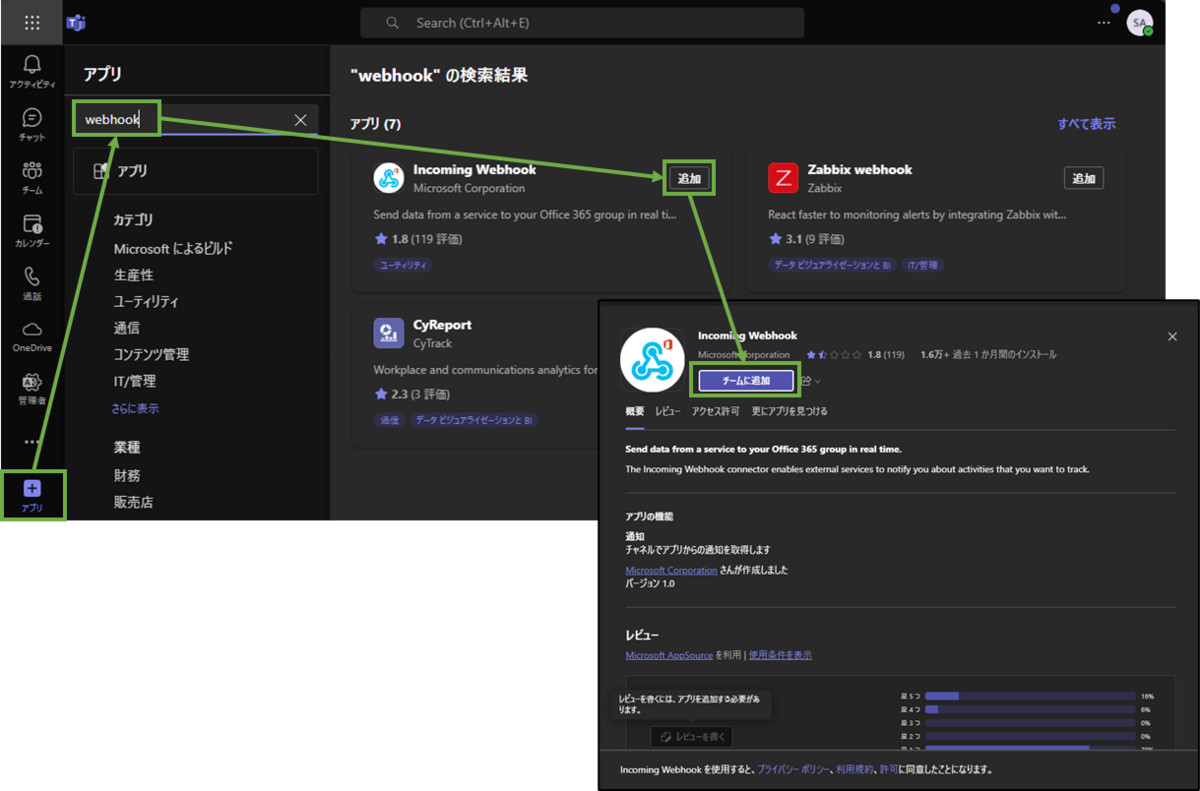Click share icon beside チームに追加
This screenshot has width=1200, height=791.
[806, 380]
